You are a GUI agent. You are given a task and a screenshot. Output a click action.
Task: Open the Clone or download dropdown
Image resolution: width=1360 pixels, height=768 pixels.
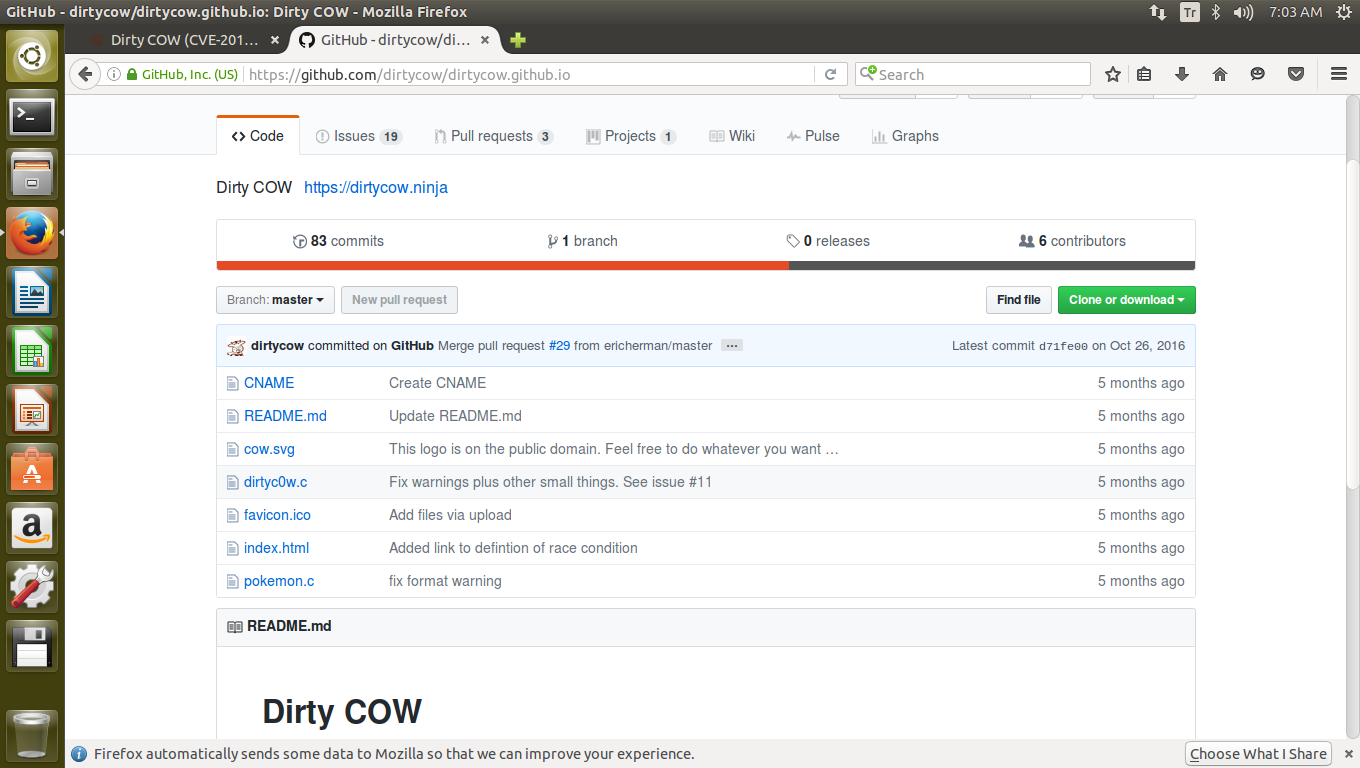pyautogui.click(x=1126, y=300)
